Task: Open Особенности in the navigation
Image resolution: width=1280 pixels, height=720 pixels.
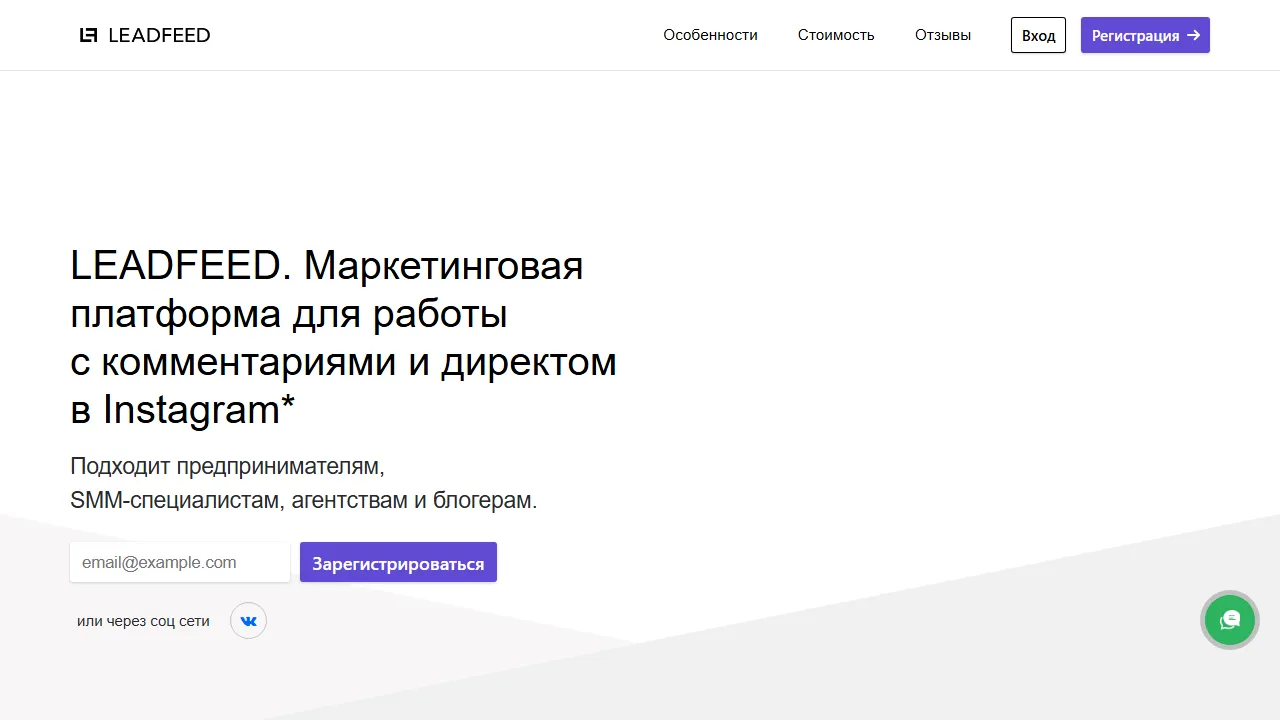Action: click(710, 35)
